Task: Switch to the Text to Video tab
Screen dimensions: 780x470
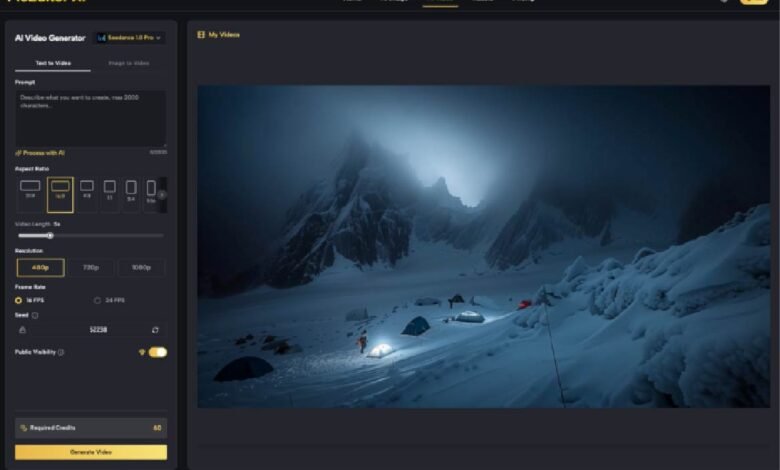Action: (x=52, y=63)
